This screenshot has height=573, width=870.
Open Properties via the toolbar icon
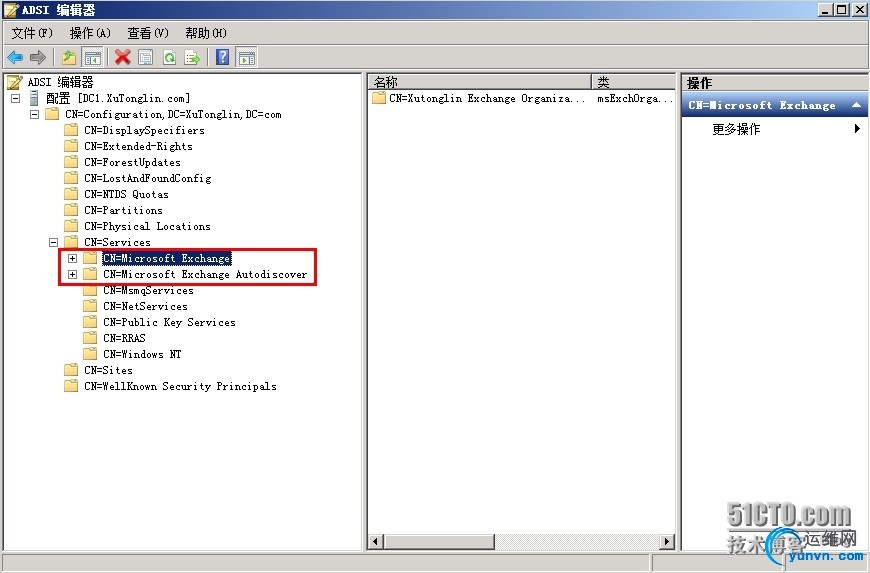click(146, 57)
